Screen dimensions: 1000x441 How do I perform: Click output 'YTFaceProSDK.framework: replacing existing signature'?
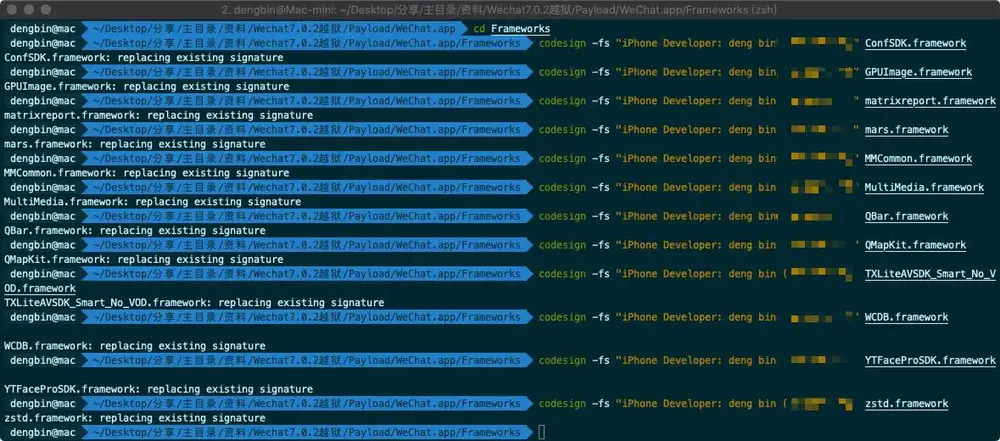tap(158, 389)
